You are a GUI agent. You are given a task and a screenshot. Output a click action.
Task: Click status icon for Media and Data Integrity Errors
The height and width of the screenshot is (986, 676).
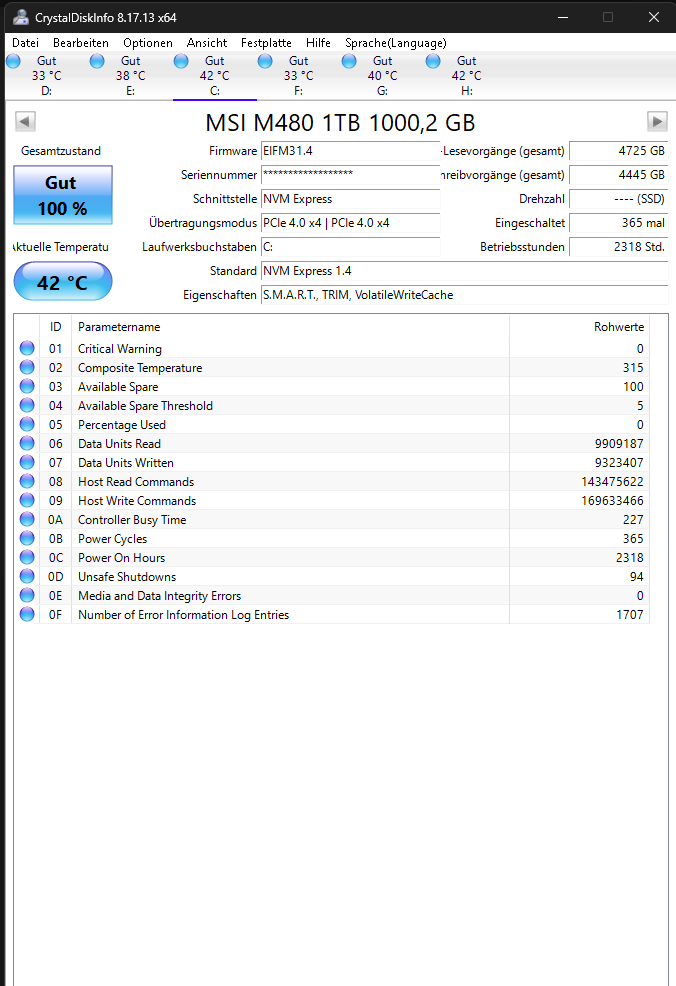(x=27, y=595)
